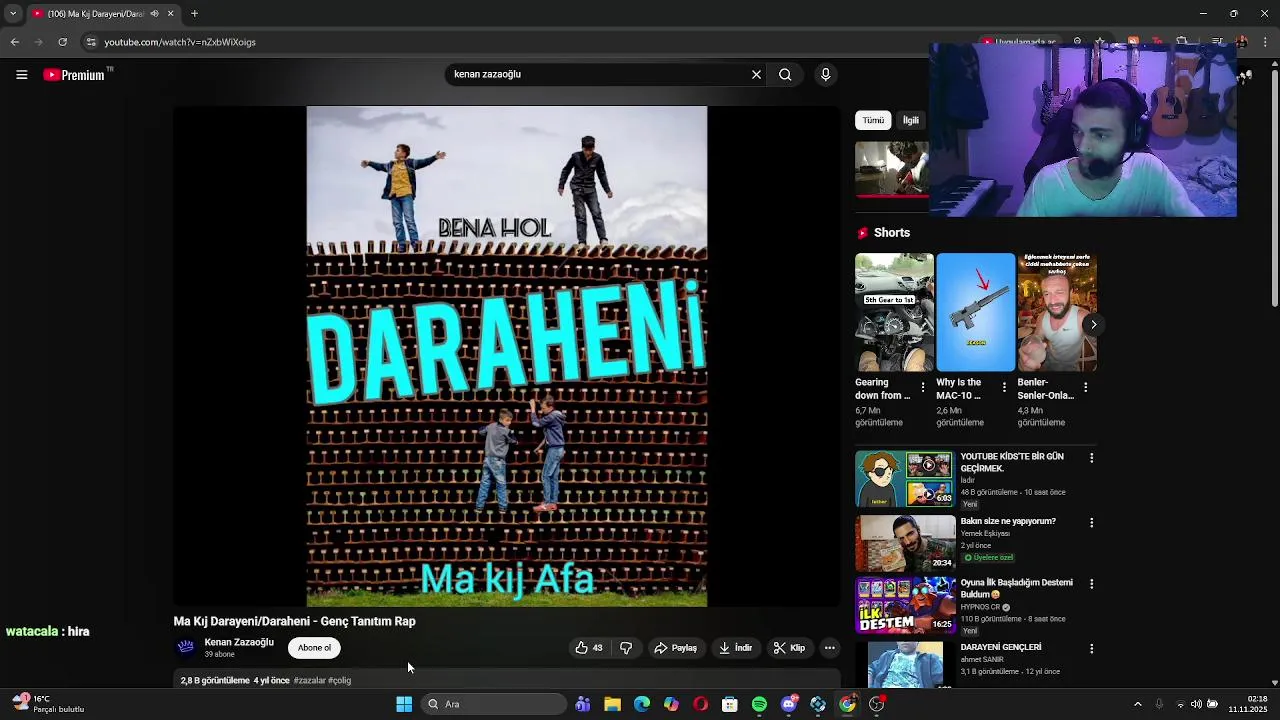This screenshot has width=1280, height=720.
Task: Mute the tab via speaker icon
Action: tap(154, 14)
